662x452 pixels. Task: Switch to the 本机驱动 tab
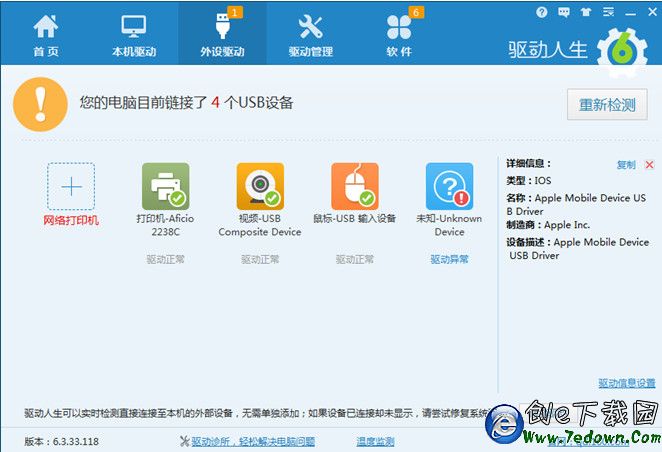point(134,35)
